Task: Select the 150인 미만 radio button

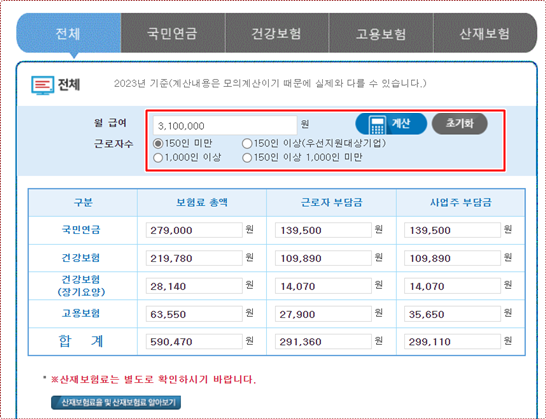Action: [x=158, y=143]
